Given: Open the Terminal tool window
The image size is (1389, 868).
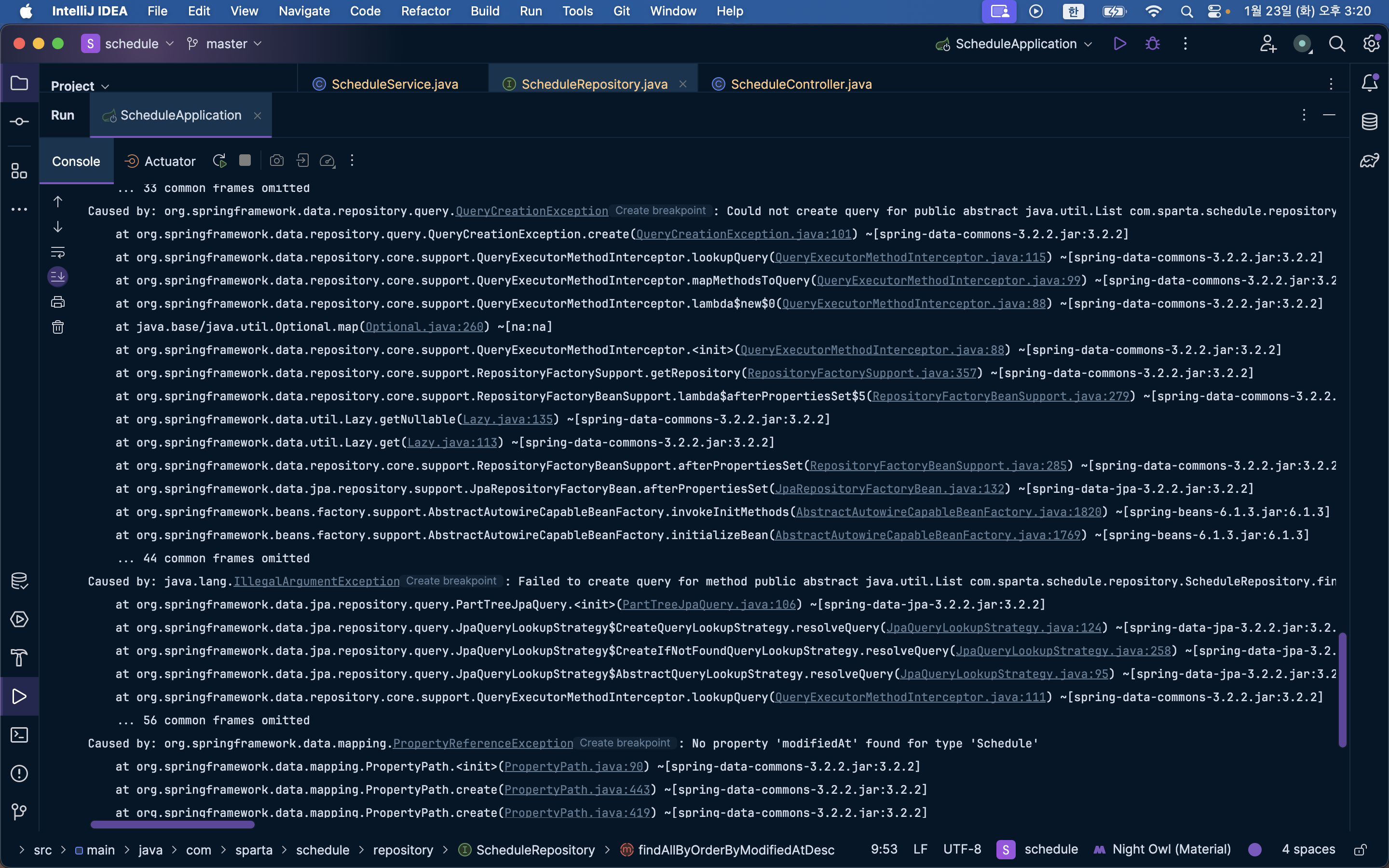Looking at the screenshot, I should pos(19,735).
